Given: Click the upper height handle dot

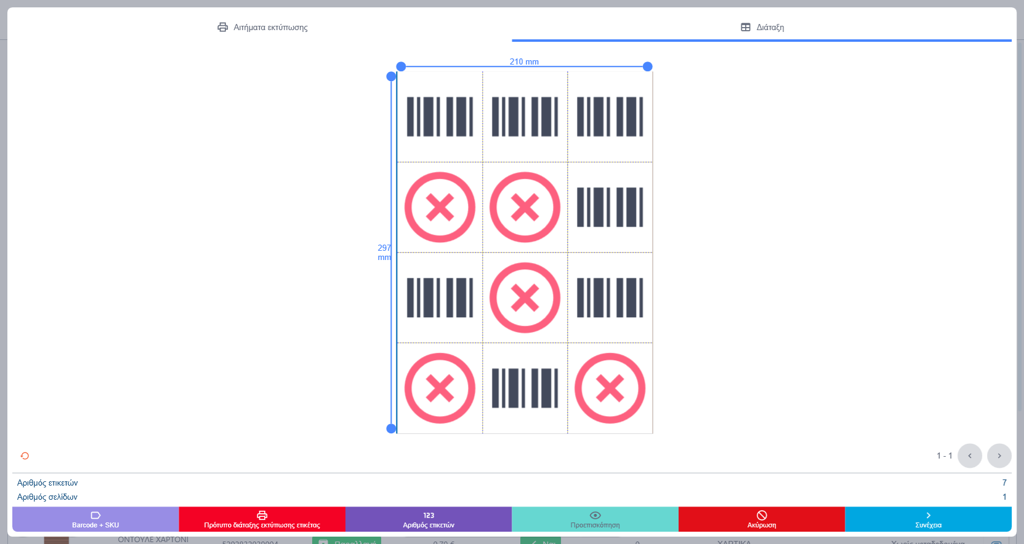Looking at the screenshot, I should 391,76.
